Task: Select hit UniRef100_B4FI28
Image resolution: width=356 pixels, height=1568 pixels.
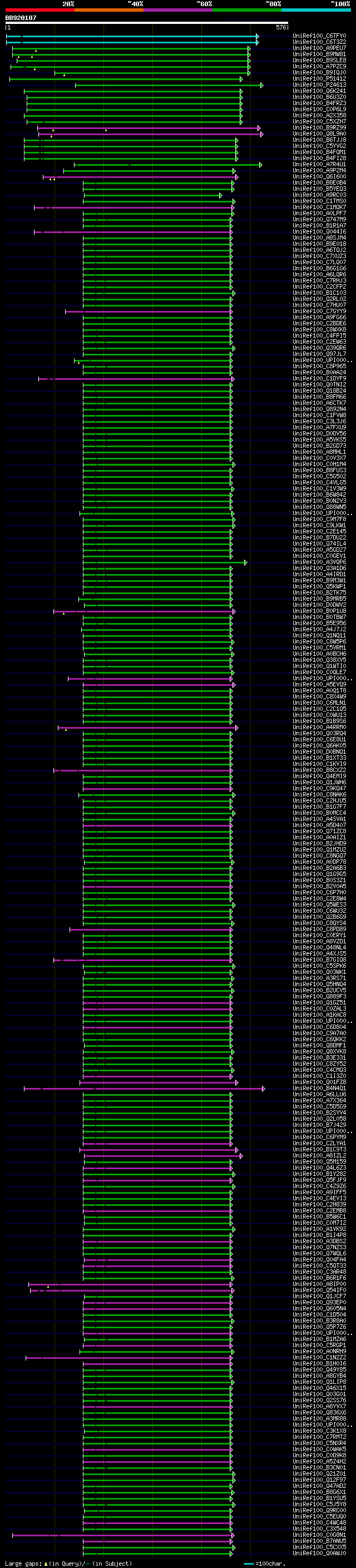Action: [319, 159]
